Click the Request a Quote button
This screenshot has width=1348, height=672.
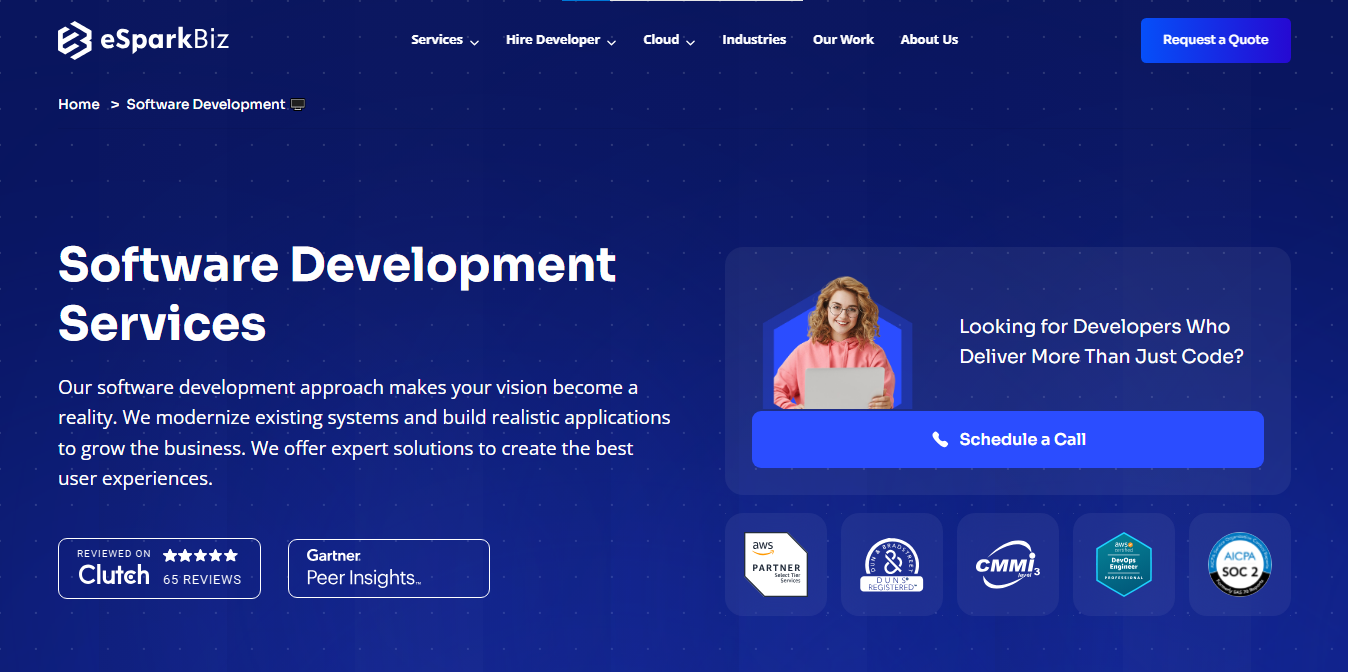click(1215, 40)
